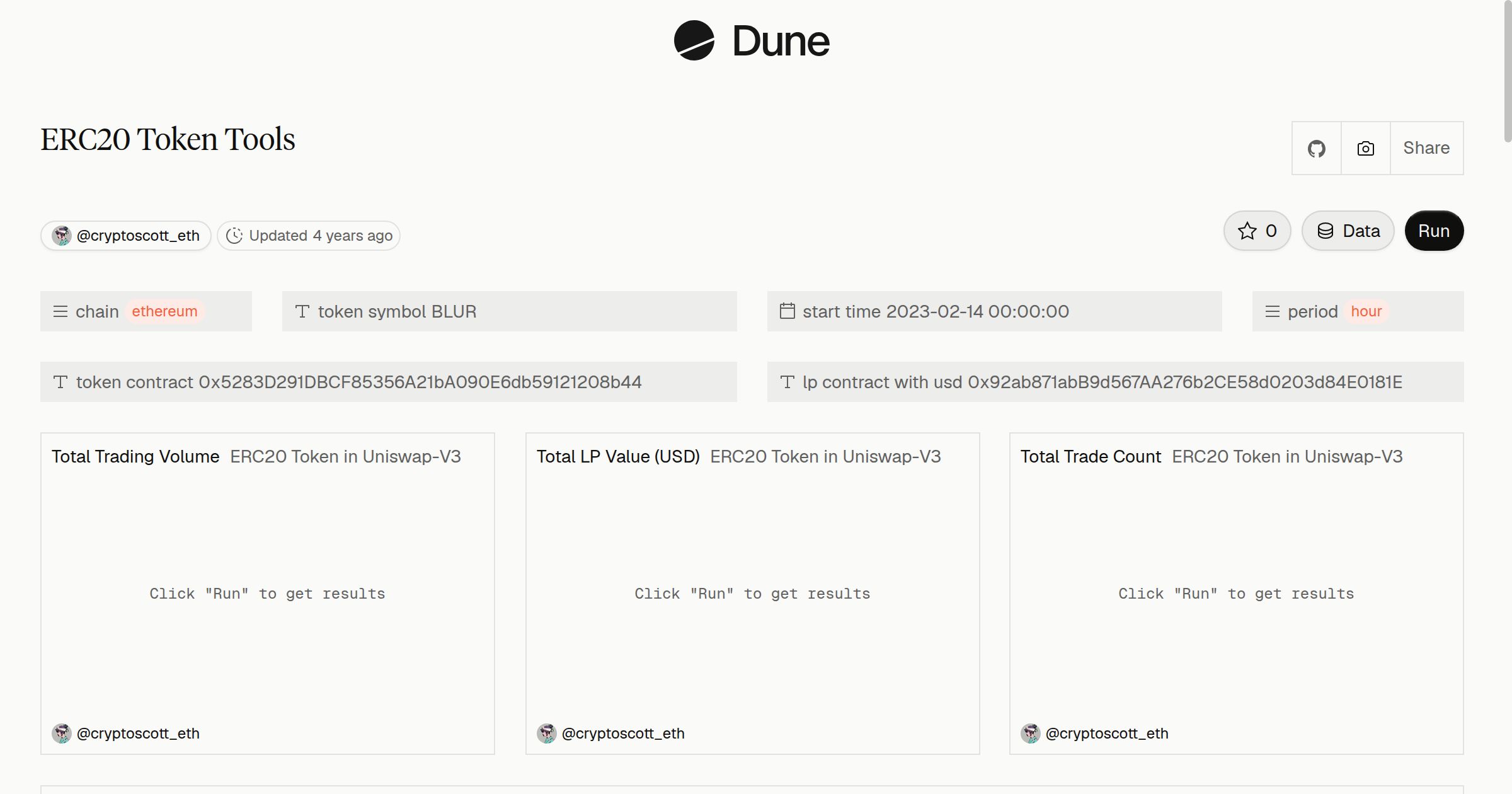This screenshot has height=794, width=1512.
Task: Open Total LP Value (USD) chart title
Action: 618,456
